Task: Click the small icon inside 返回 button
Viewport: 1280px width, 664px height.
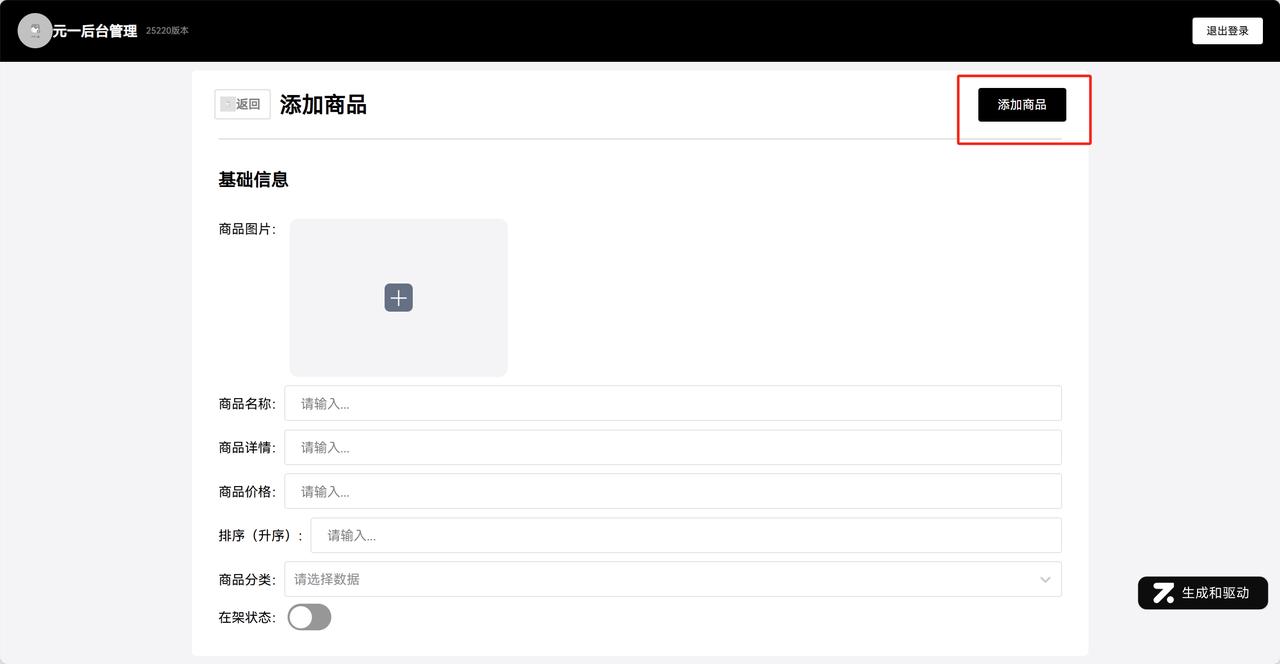Action: click(227, 104)
